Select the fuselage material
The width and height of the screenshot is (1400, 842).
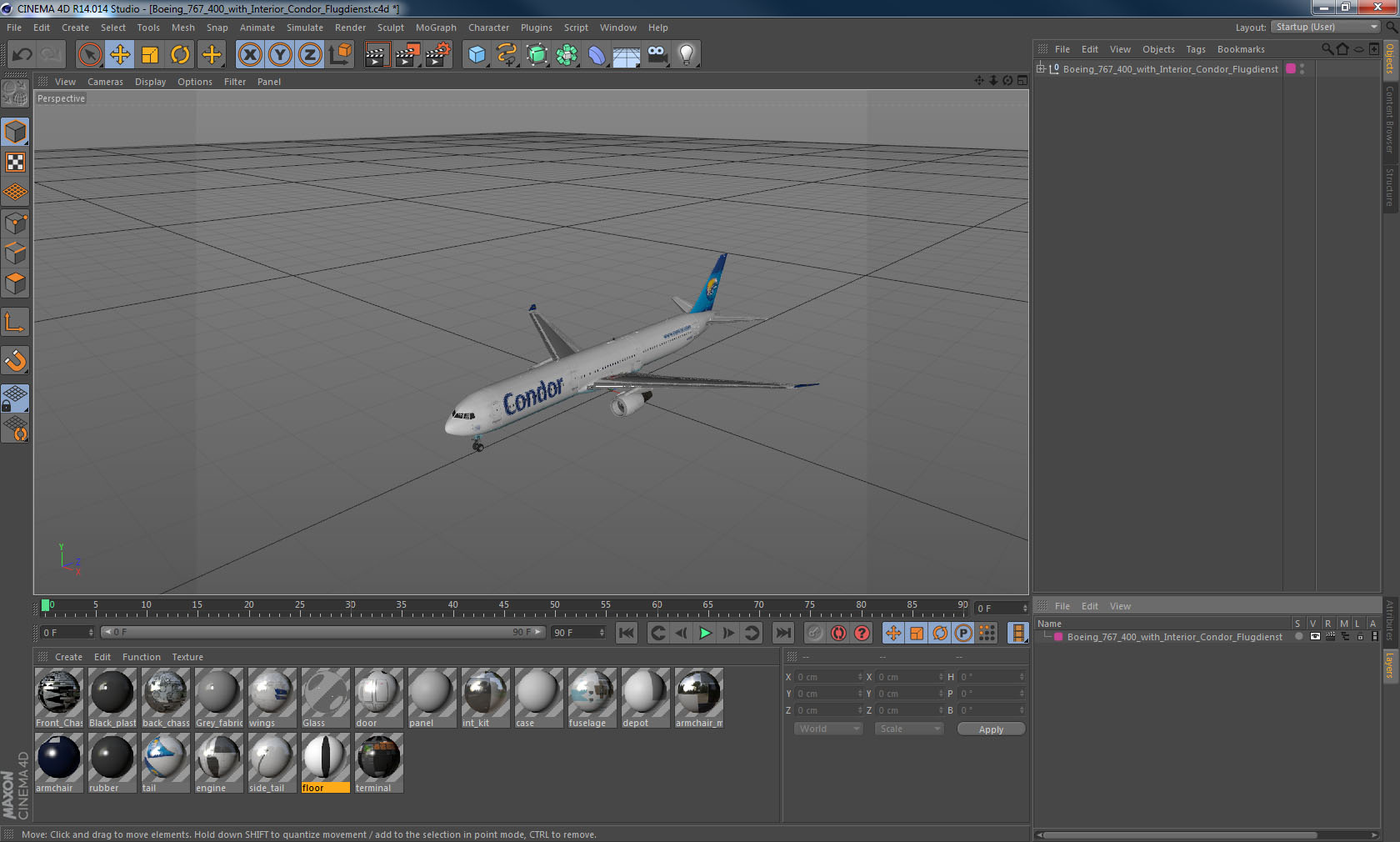pos(591,698)
